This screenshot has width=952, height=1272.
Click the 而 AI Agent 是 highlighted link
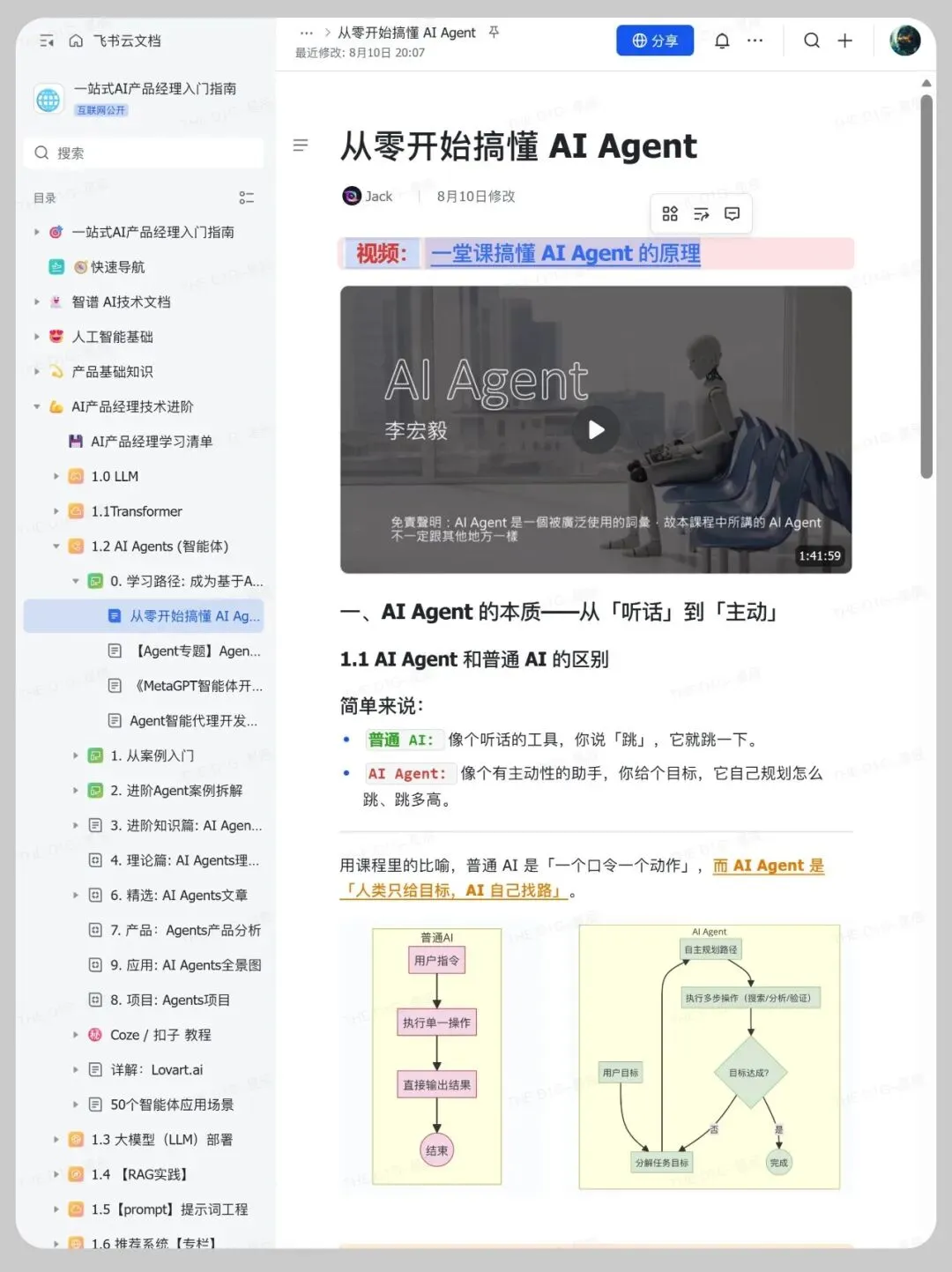[769, 866]
